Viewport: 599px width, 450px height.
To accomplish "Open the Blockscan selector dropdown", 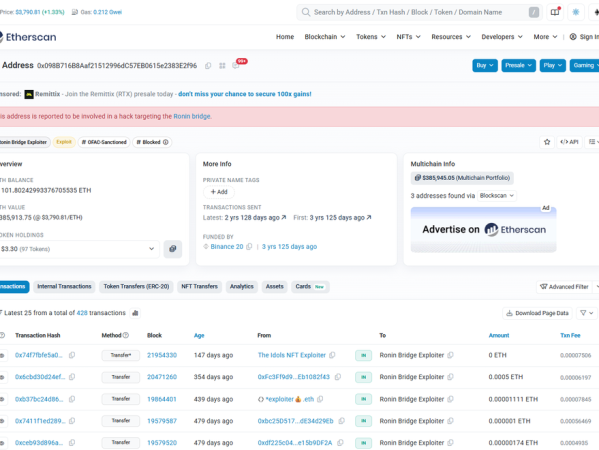I will pyautogui.click(x=497, y=196).
